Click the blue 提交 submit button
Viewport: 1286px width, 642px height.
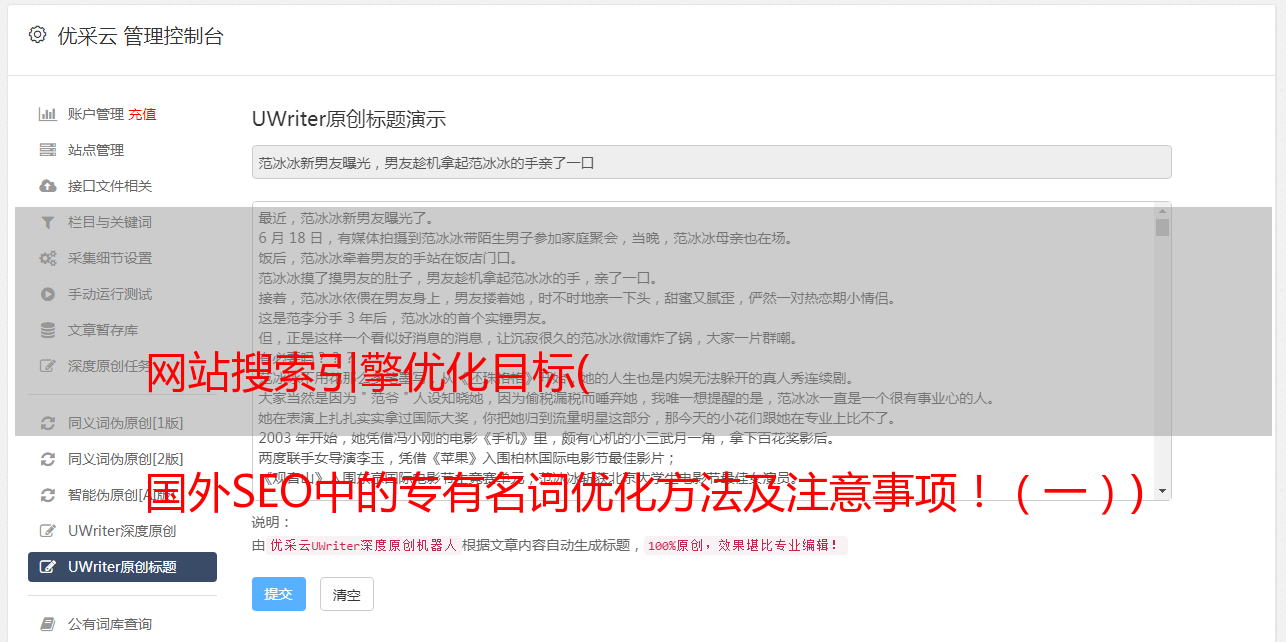(x=279, y=594)
